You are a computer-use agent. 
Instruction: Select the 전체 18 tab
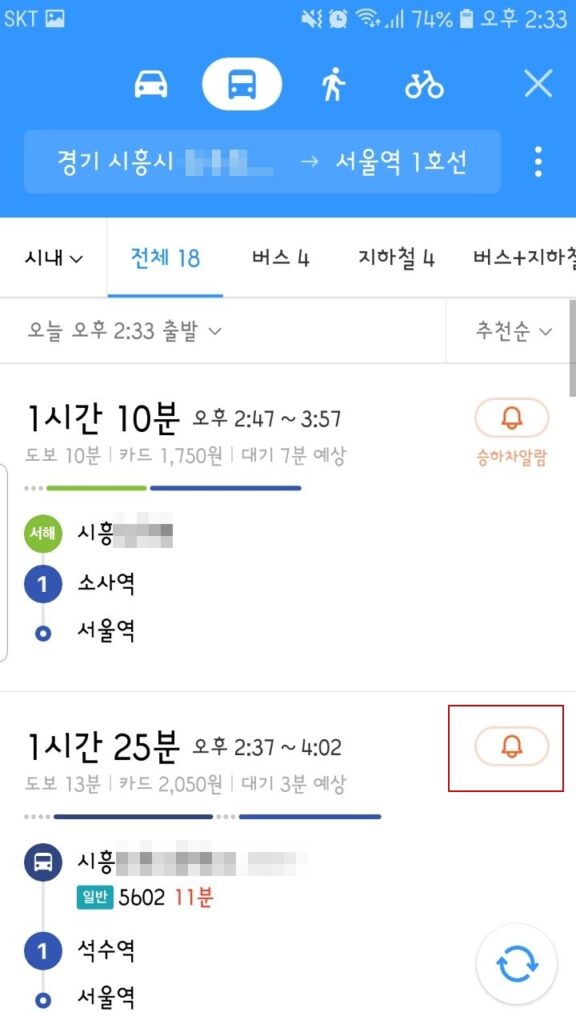point(165,258)
